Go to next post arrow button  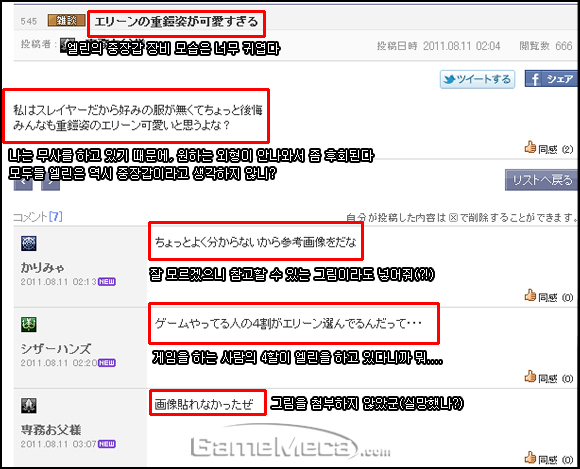coord(51,183)
